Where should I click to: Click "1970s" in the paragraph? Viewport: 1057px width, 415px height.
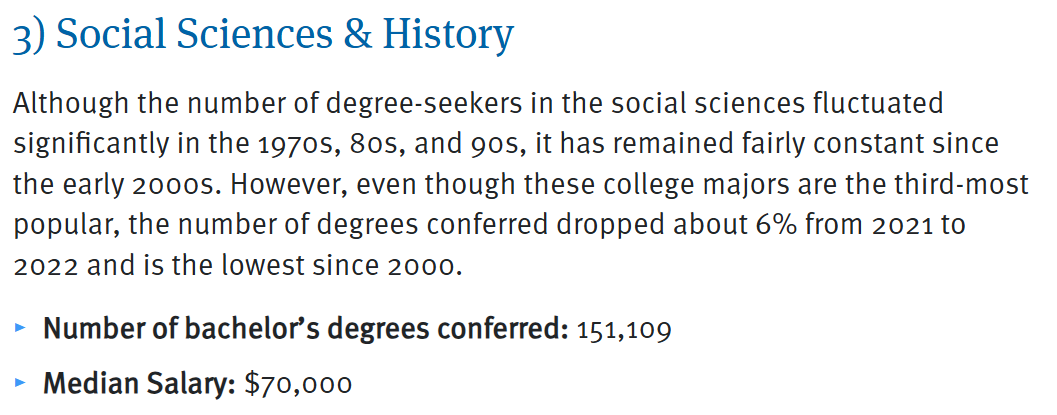[302, 143]
